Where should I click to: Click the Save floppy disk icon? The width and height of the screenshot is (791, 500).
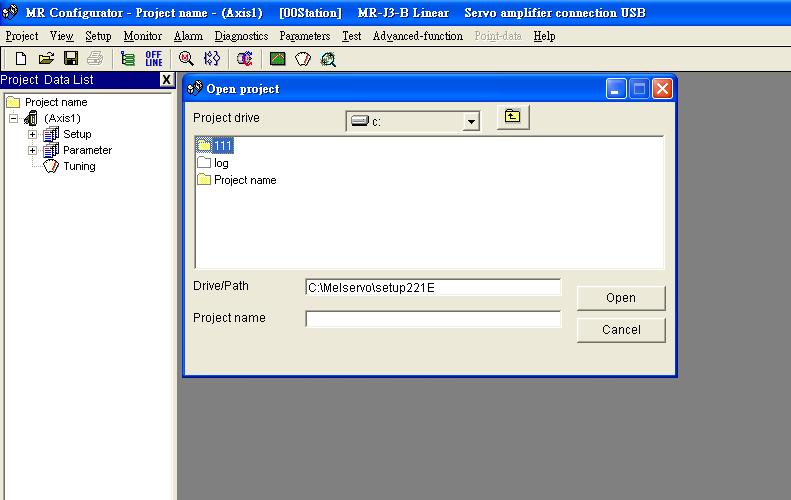tap(71, 59)
